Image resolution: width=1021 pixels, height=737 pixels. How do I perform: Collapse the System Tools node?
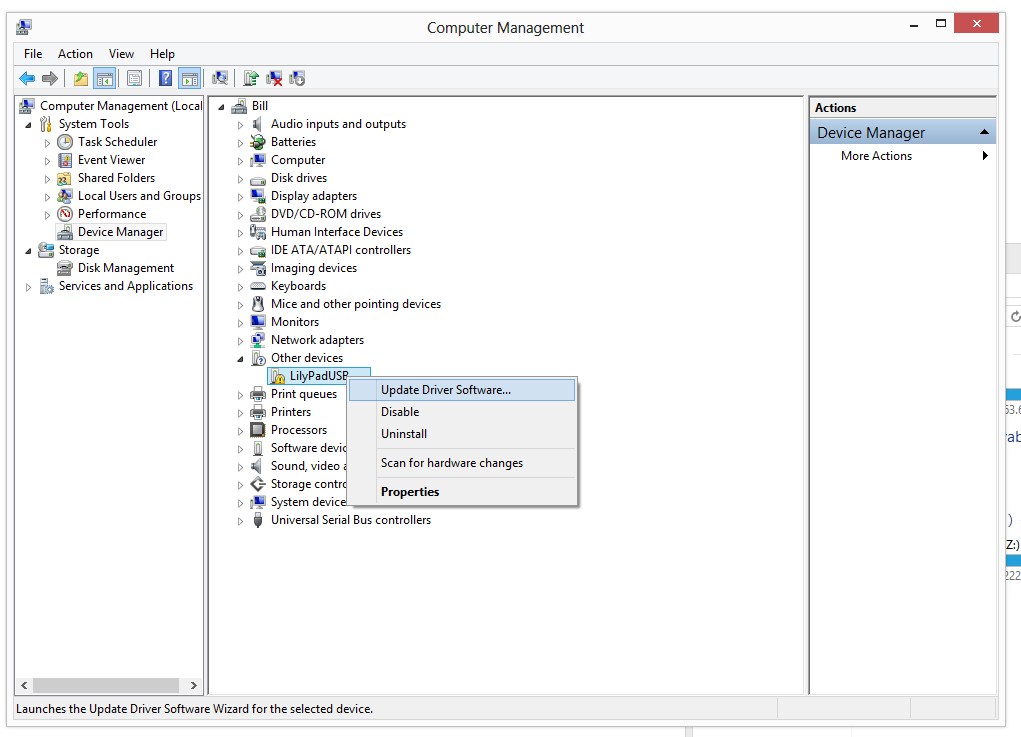pos(28,124)
